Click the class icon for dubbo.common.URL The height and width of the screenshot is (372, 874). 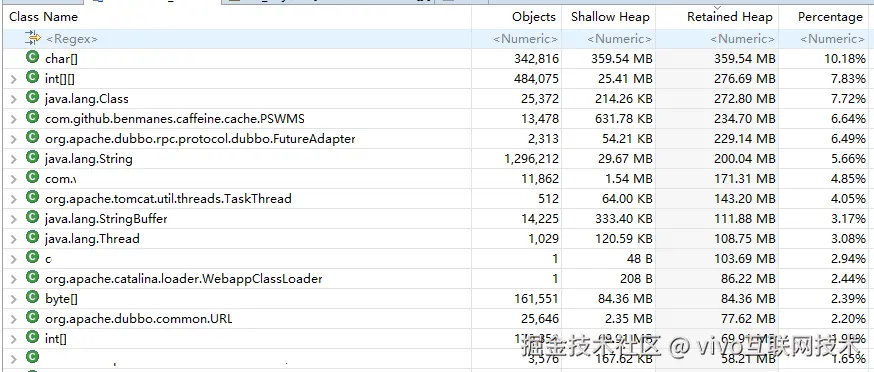(x=32, y=317)
